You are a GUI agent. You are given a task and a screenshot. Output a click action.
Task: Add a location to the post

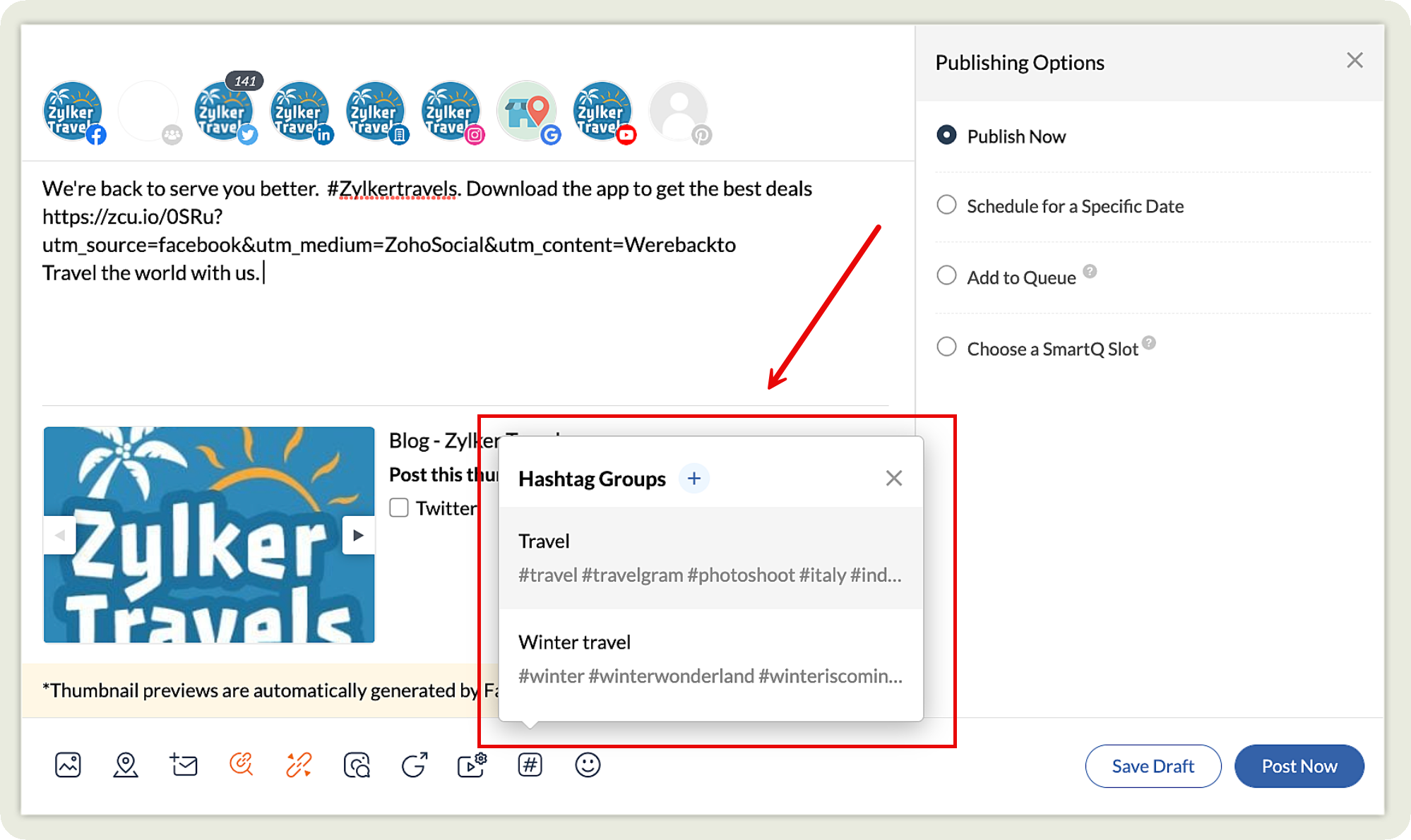click(126, 764)
